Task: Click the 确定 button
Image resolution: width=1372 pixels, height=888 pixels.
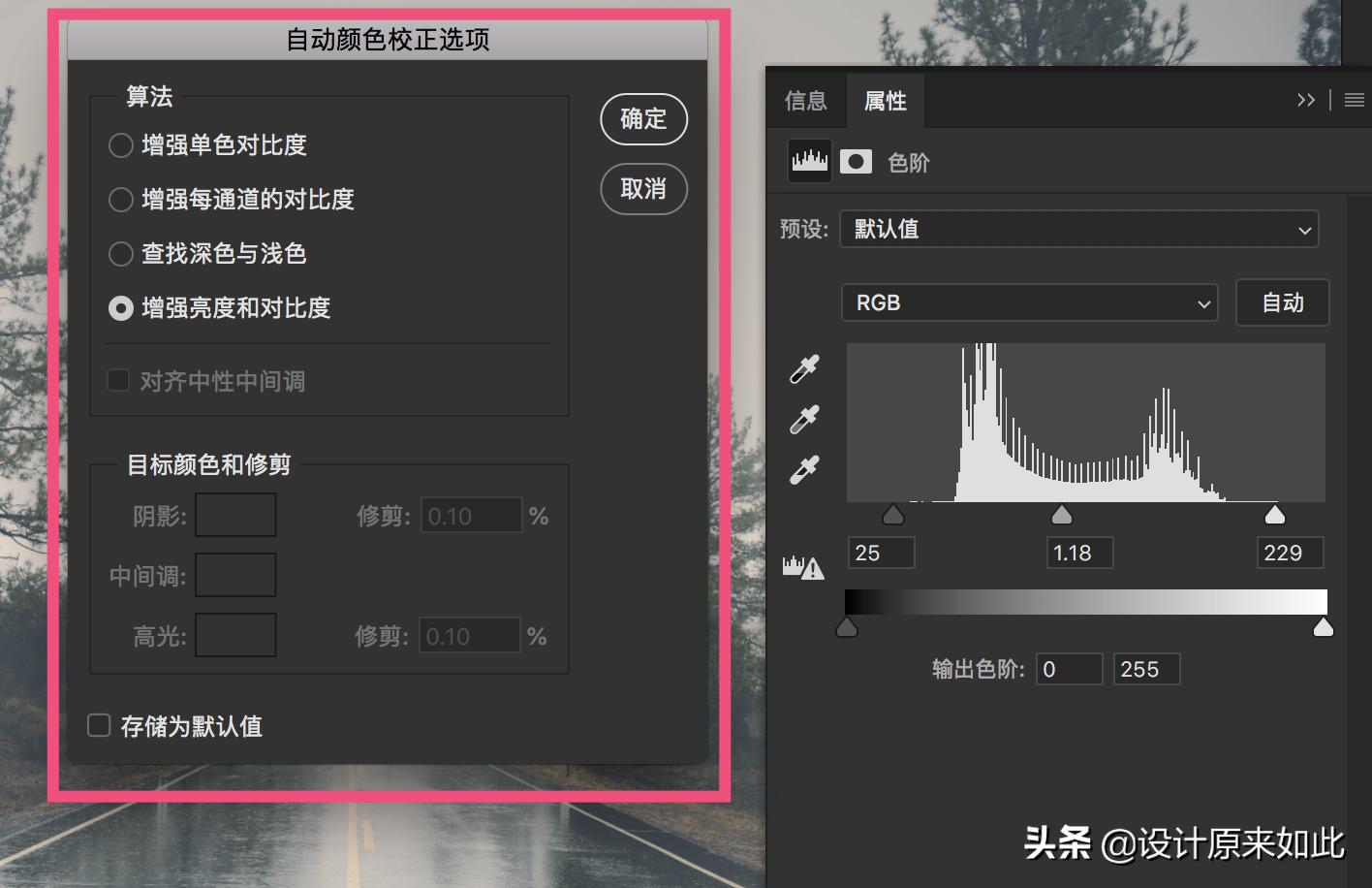Action: click(x=643, y=118)
